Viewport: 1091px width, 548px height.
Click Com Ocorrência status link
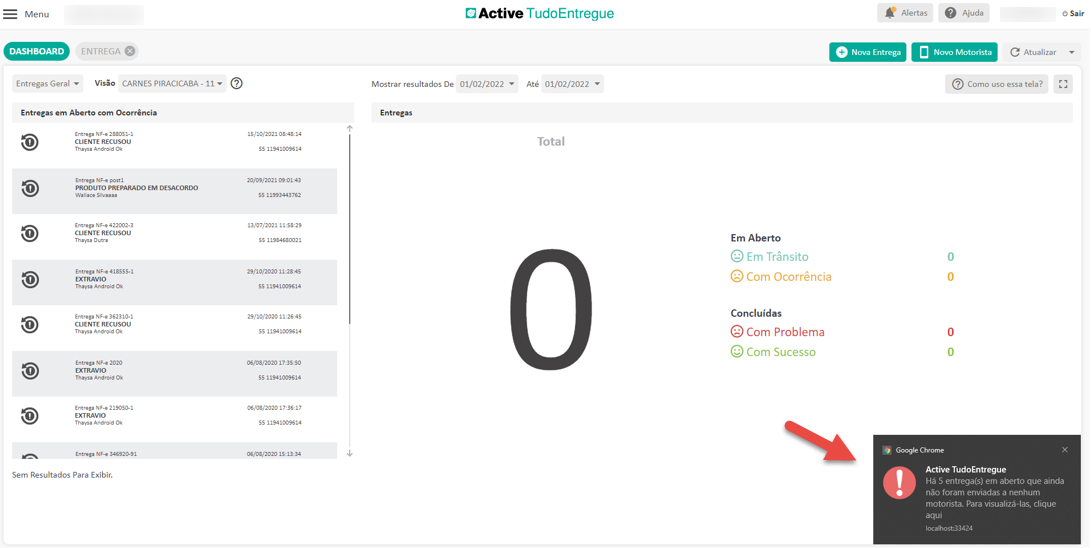pyautogui.click(x=788, y=277)
